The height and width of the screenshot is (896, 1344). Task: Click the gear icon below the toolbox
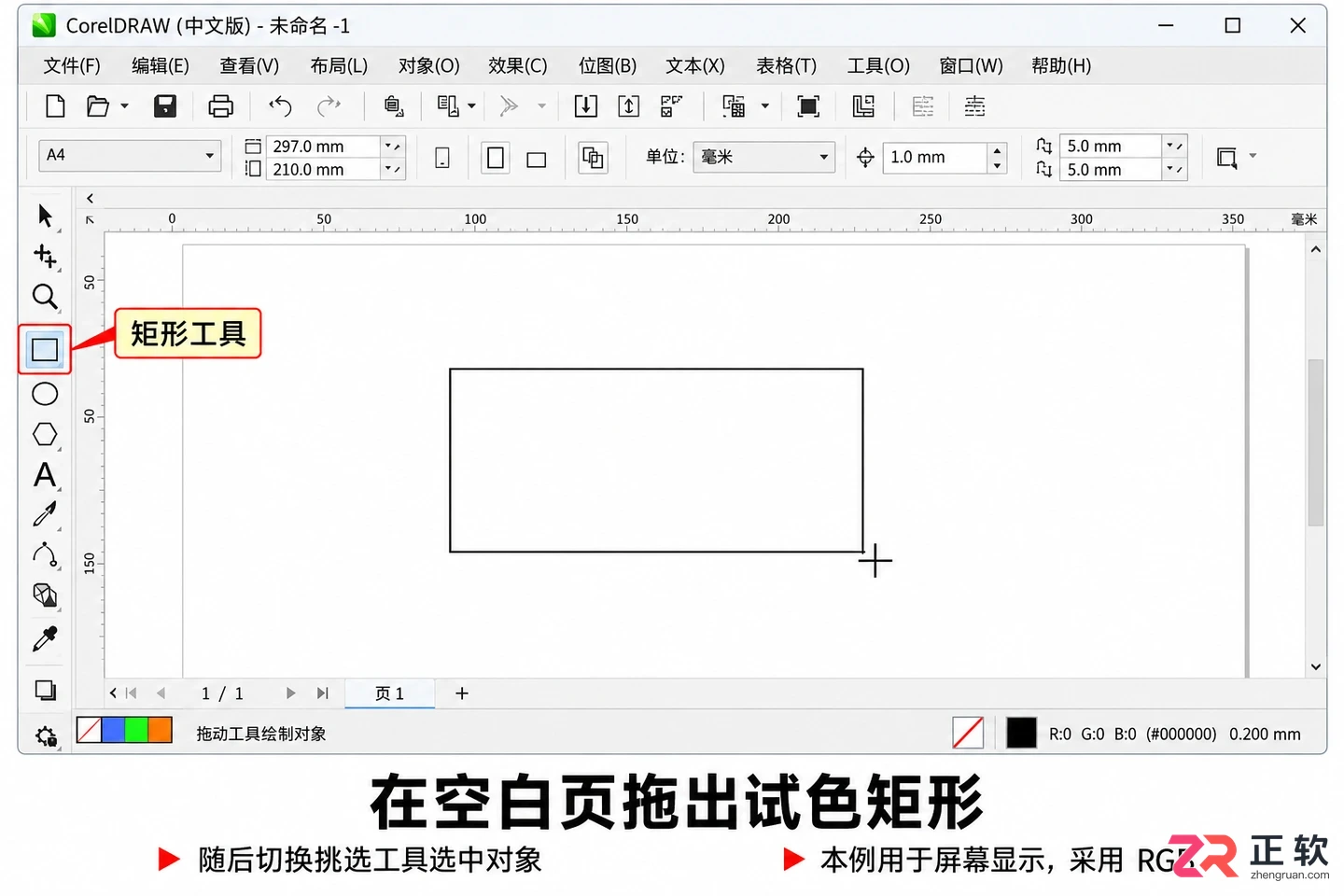(x=46, y=736)
